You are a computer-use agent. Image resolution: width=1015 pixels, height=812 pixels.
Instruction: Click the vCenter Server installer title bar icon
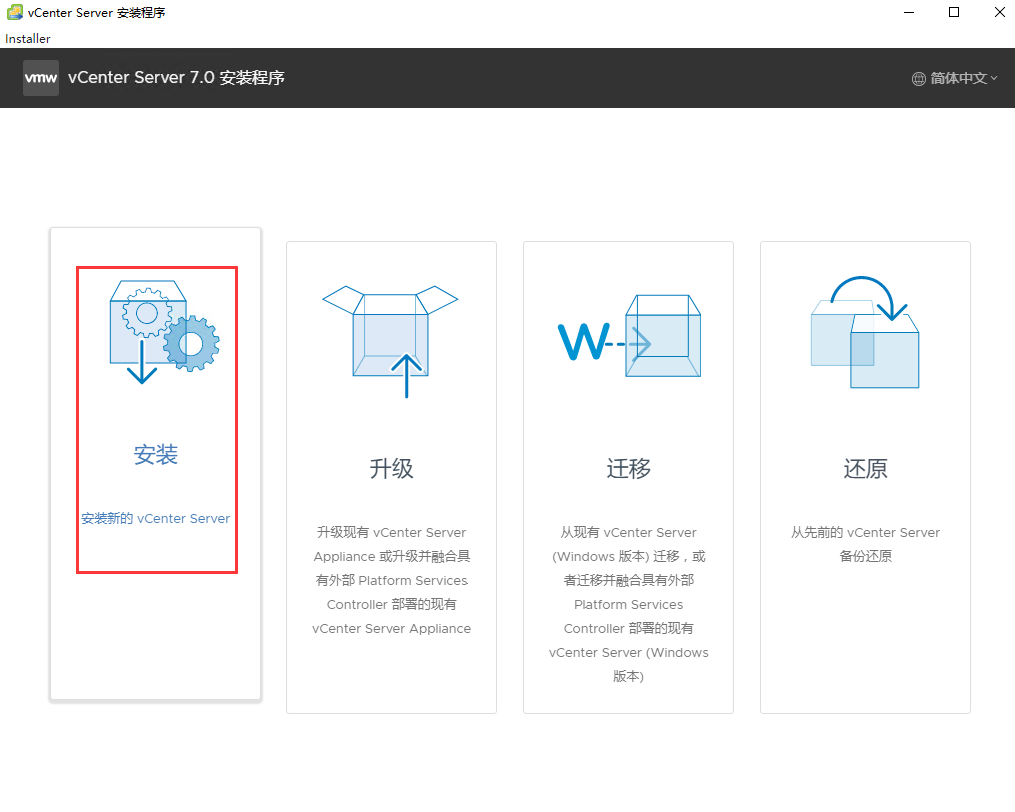point(14,12)
